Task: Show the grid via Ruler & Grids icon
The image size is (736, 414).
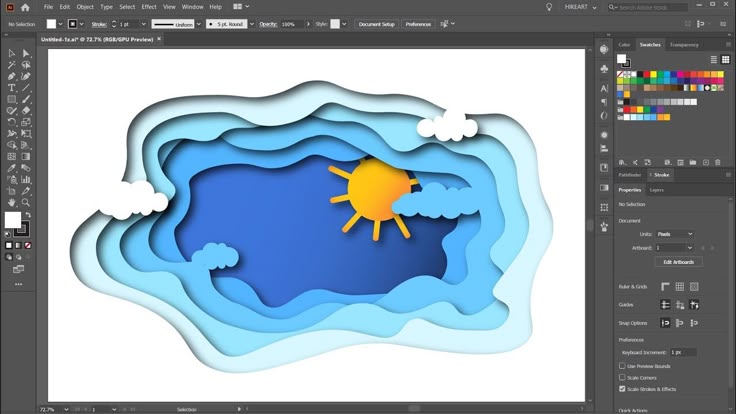Action: (680, 287)
